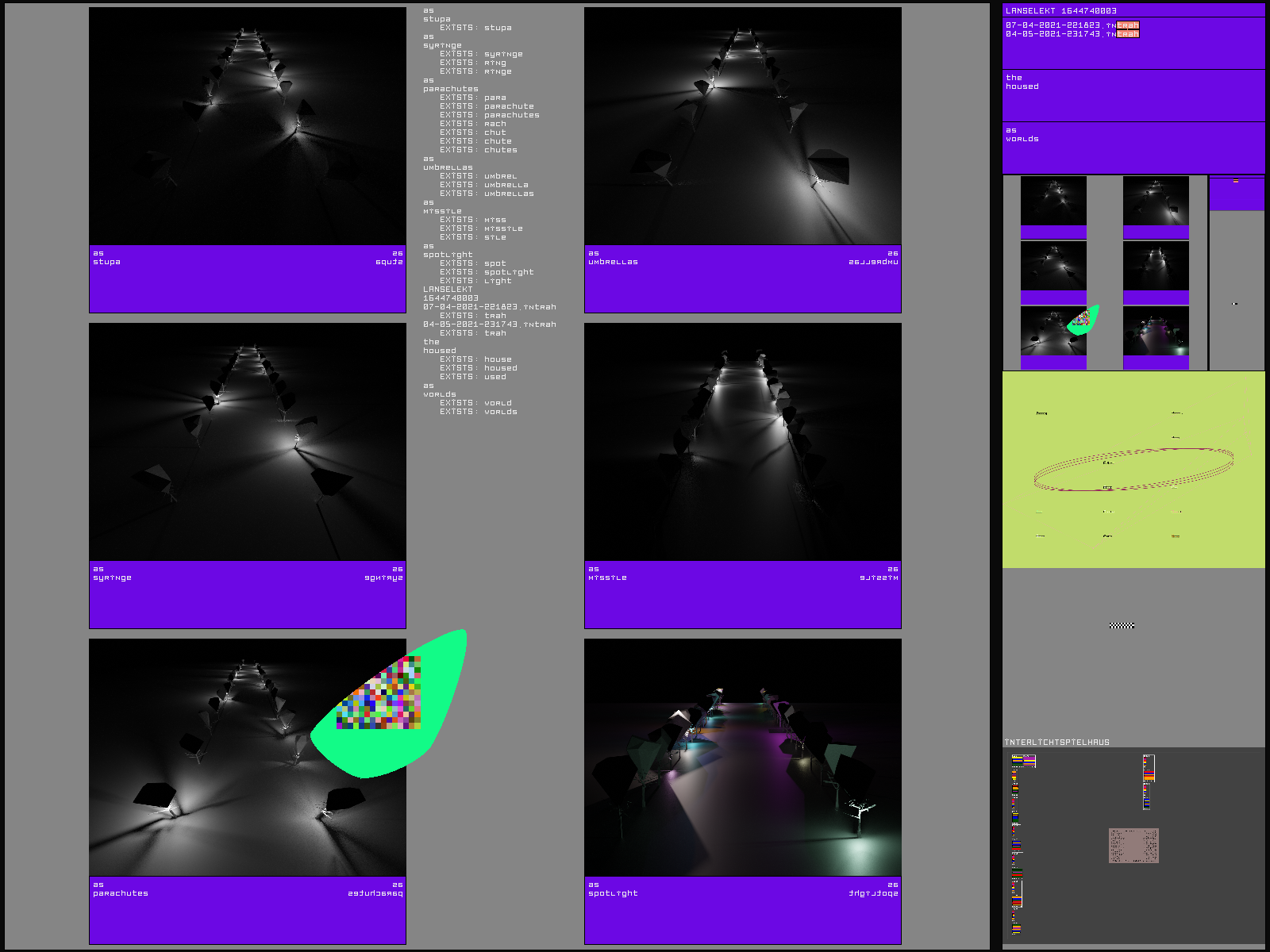Click the small black-white checkerboard strip in the gray panel
Screen dimensions: 1270x952
[1122, 626]
